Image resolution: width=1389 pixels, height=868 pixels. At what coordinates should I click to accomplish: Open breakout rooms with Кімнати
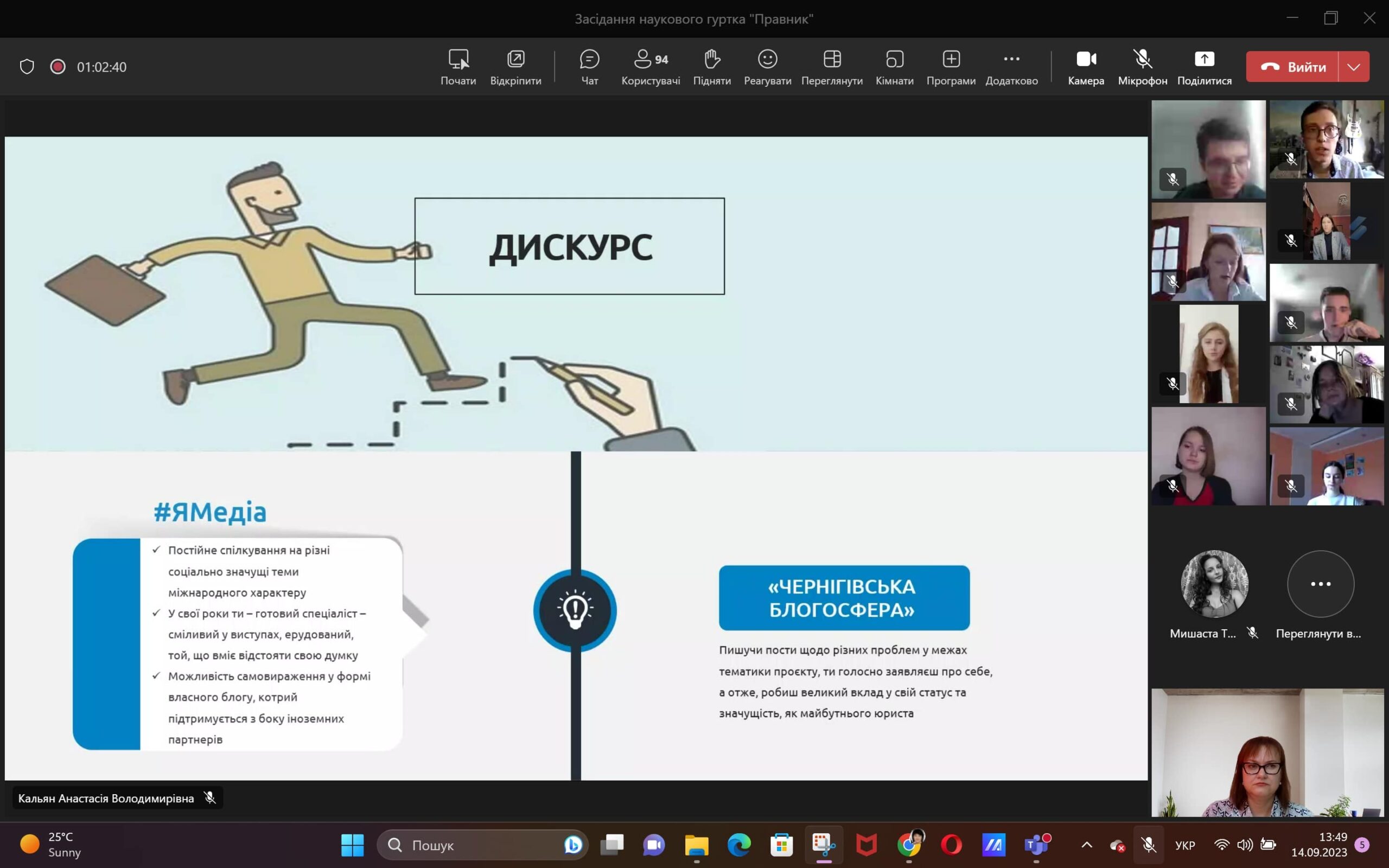(894, 67)
